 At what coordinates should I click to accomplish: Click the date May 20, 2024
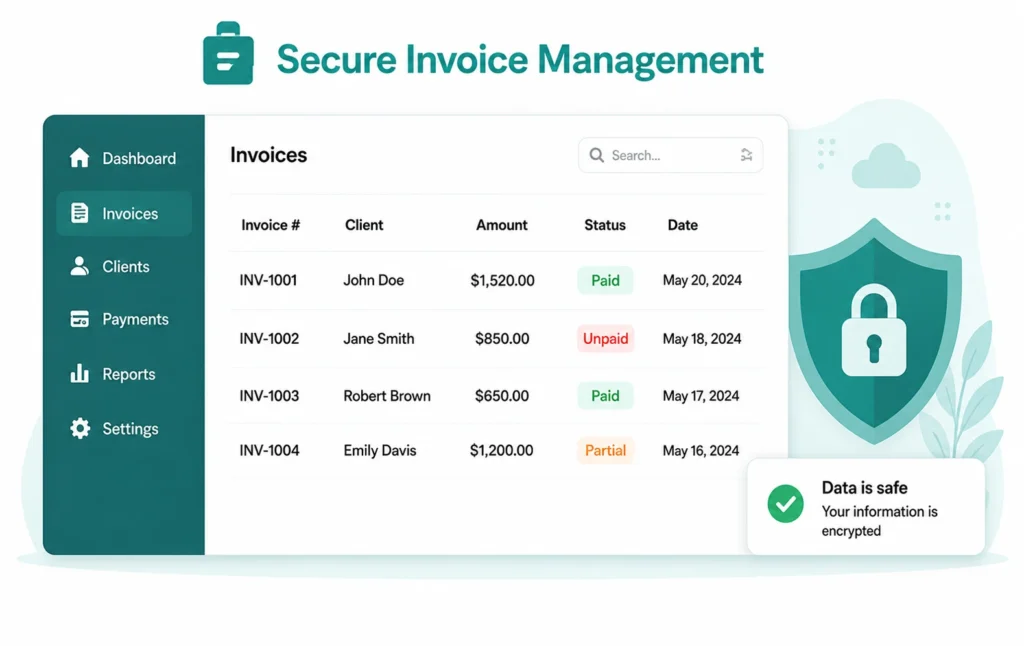point(702,280)
